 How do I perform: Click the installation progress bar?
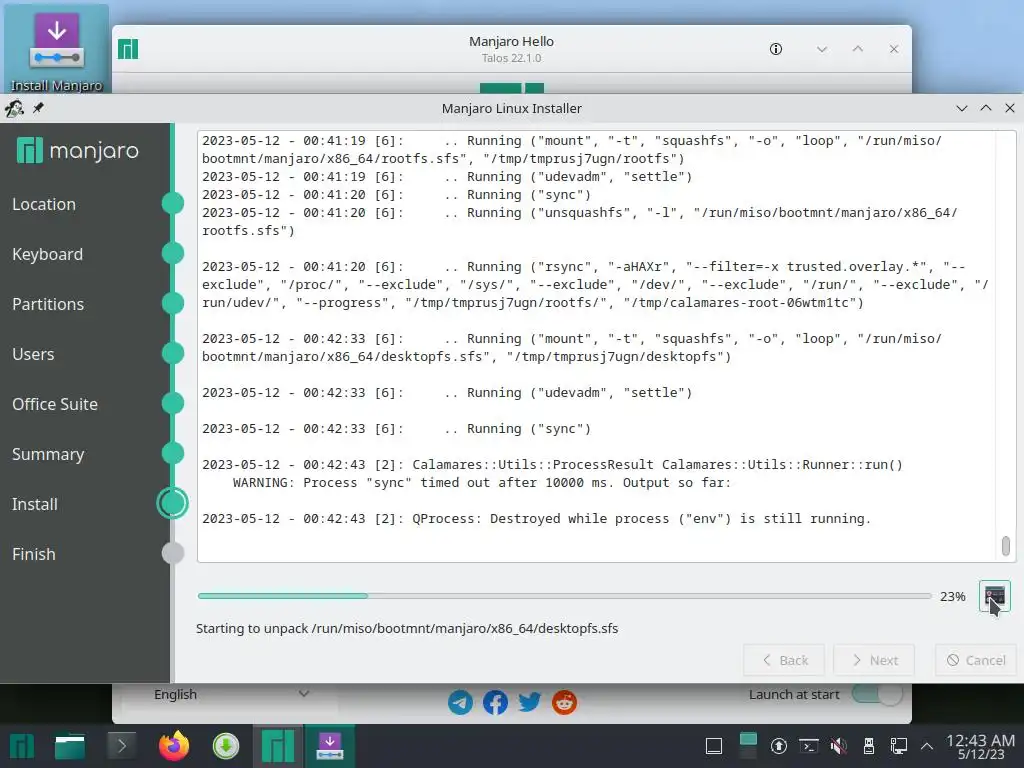pos(564,596)
